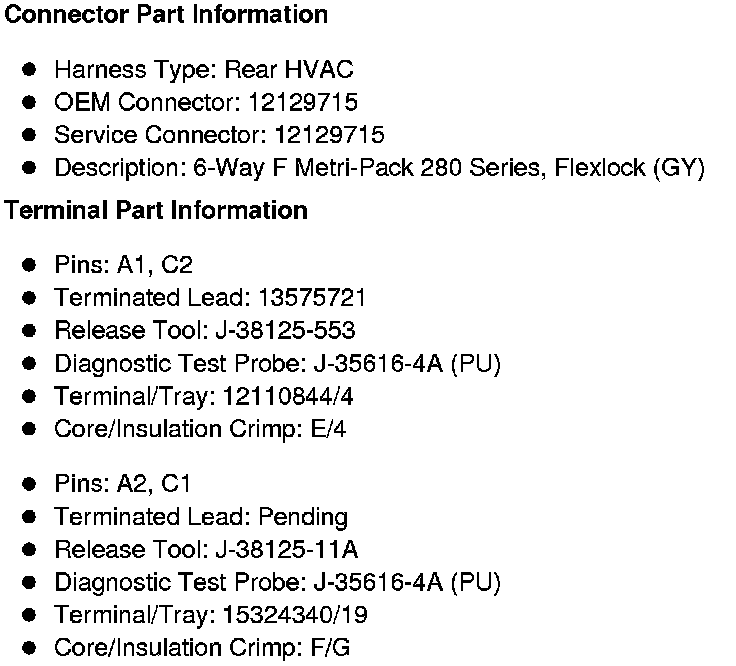Click the OEM Connector 12129715 entry
Screen dimensions: 736x666
click(206, 102)
